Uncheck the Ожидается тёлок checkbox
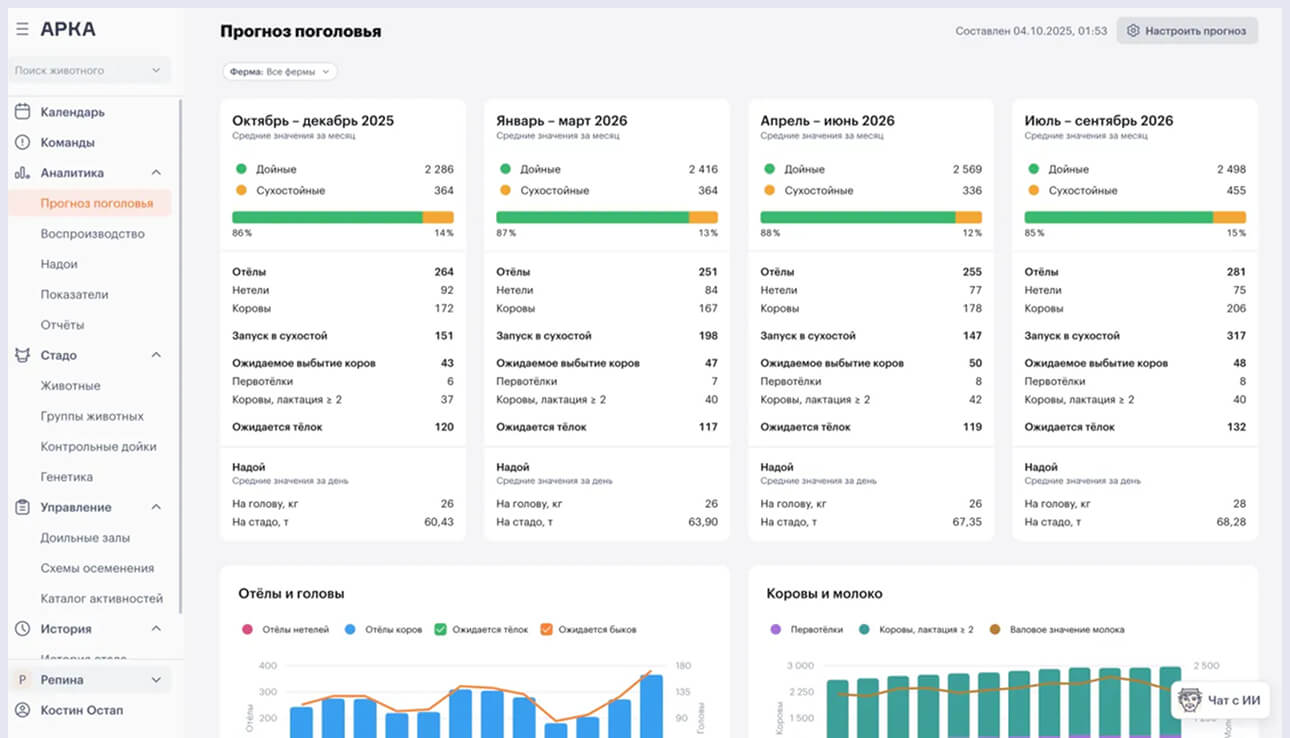This screenshot has height=738, width=1290. point(442,630)
